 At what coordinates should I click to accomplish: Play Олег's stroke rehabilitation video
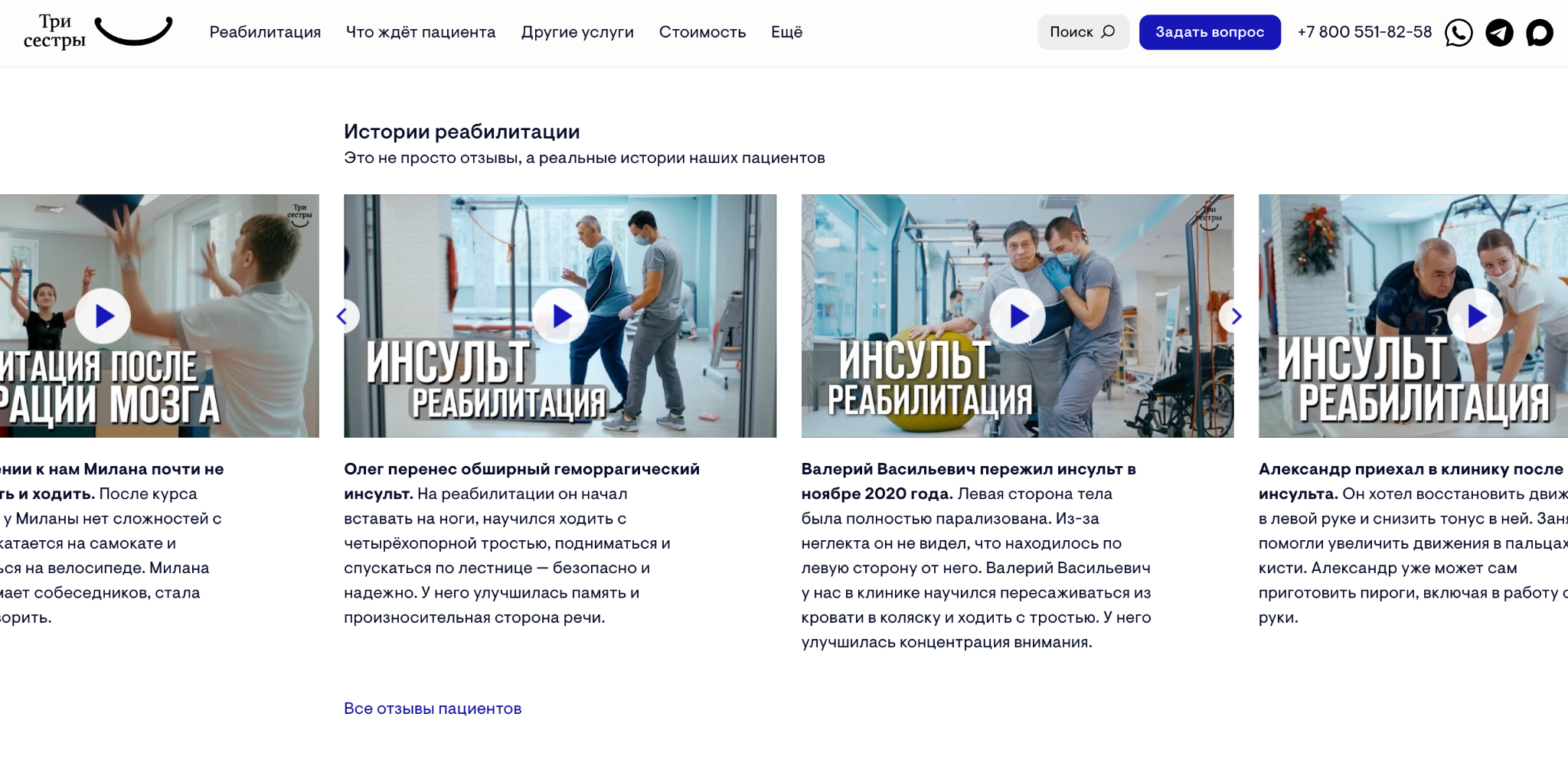pyautogui.click(x=560, y=316)
